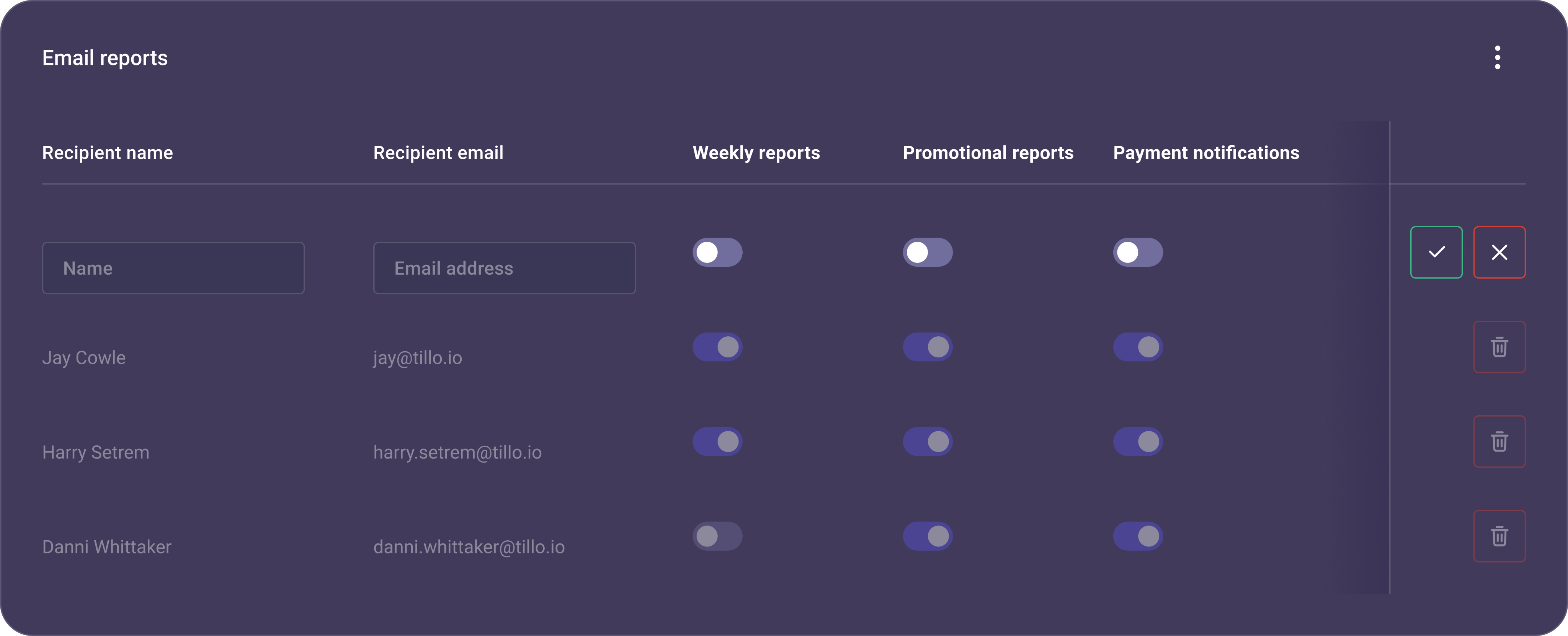Toggle Jay Cowle's Payment notifications off
Viewport: 1568px width, 636px height.
click(x=1138, y=347)
